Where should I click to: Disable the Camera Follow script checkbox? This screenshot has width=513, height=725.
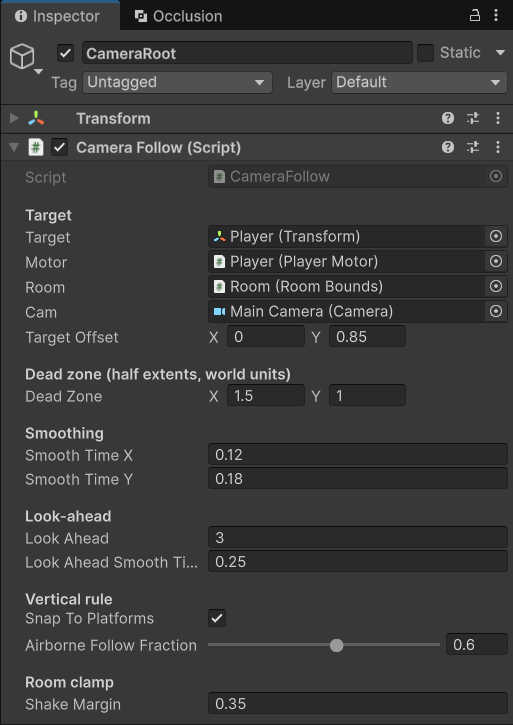[59, 147]
